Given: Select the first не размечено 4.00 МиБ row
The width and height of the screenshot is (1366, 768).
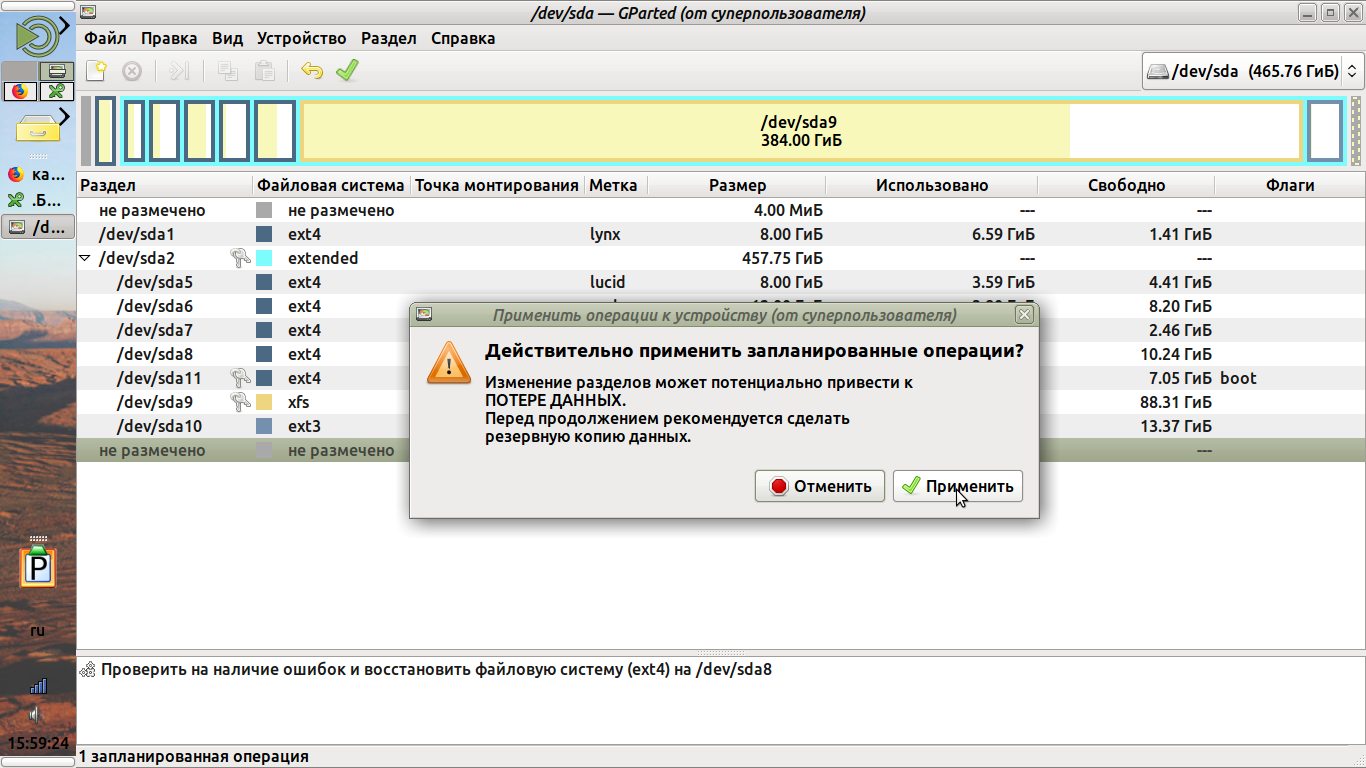Looking at the screenshot, I should click(721, 210).
